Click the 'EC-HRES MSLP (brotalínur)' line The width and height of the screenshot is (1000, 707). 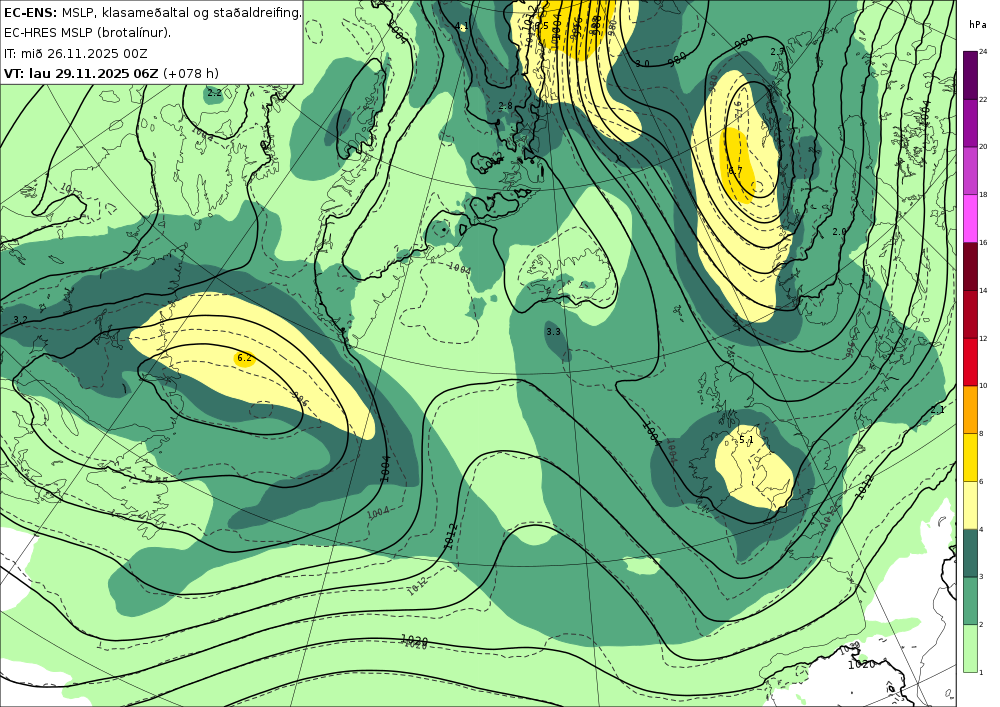pyautogui.click(x=87, y=33)
